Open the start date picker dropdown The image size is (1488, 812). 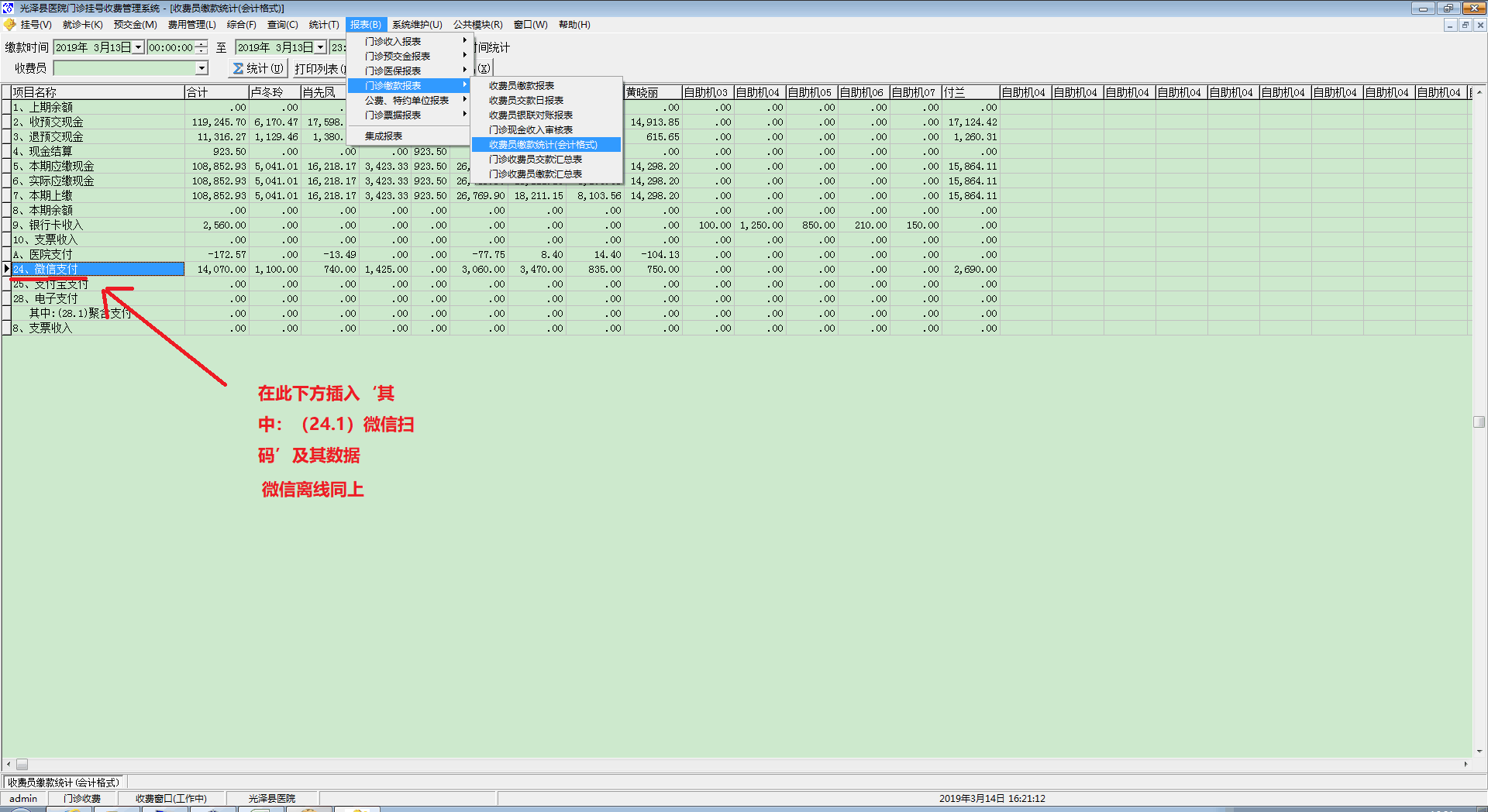click(138, 47)
